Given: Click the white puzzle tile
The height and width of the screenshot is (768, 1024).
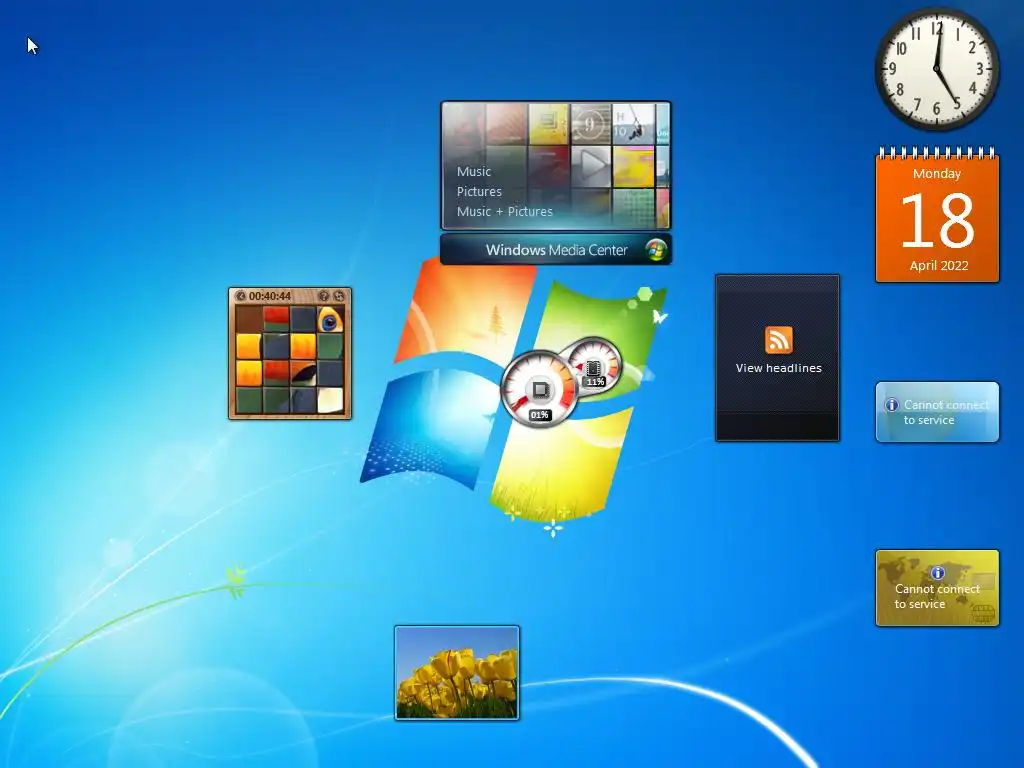Looking at the screenshot, I should pos(330,400).
